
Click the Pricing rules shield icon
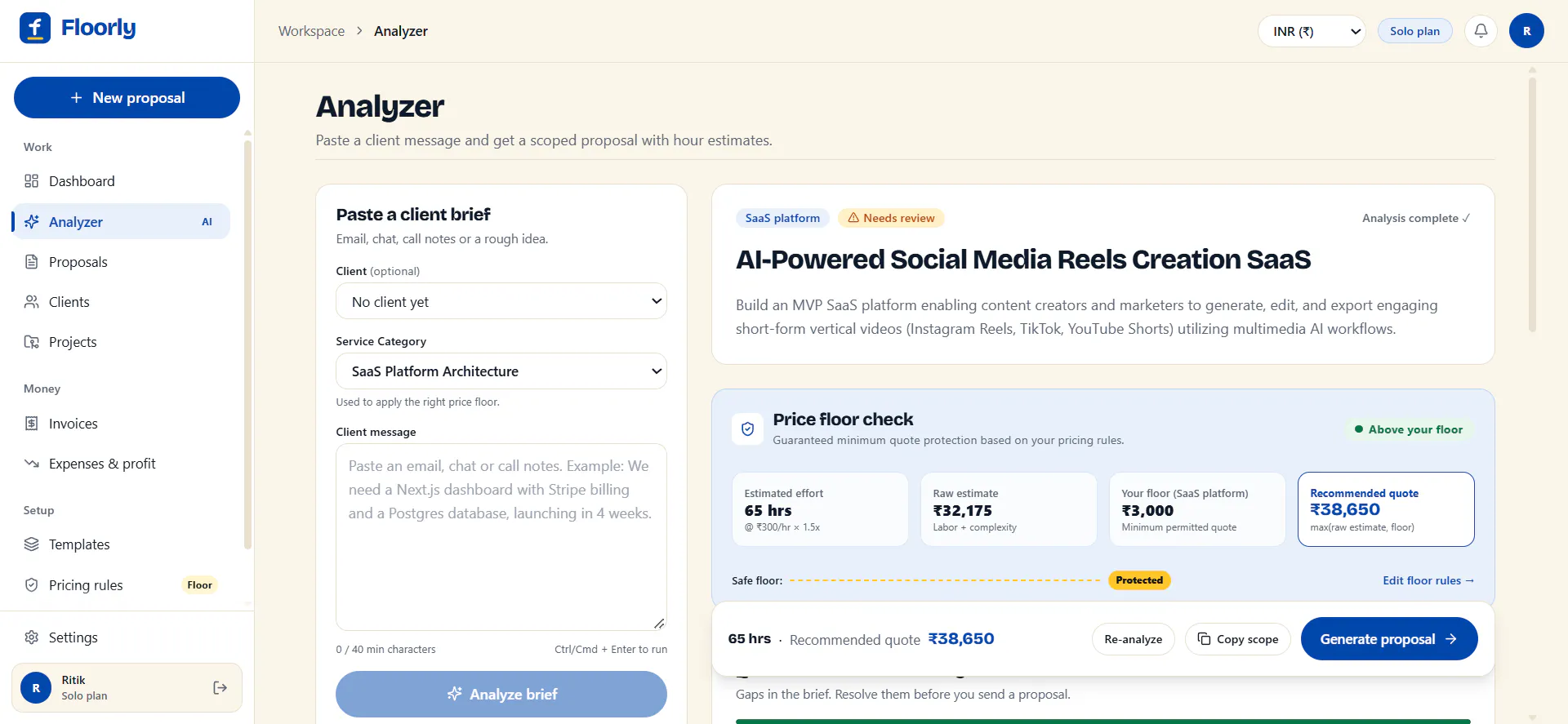pyautogui.click(x=32, y=585)
